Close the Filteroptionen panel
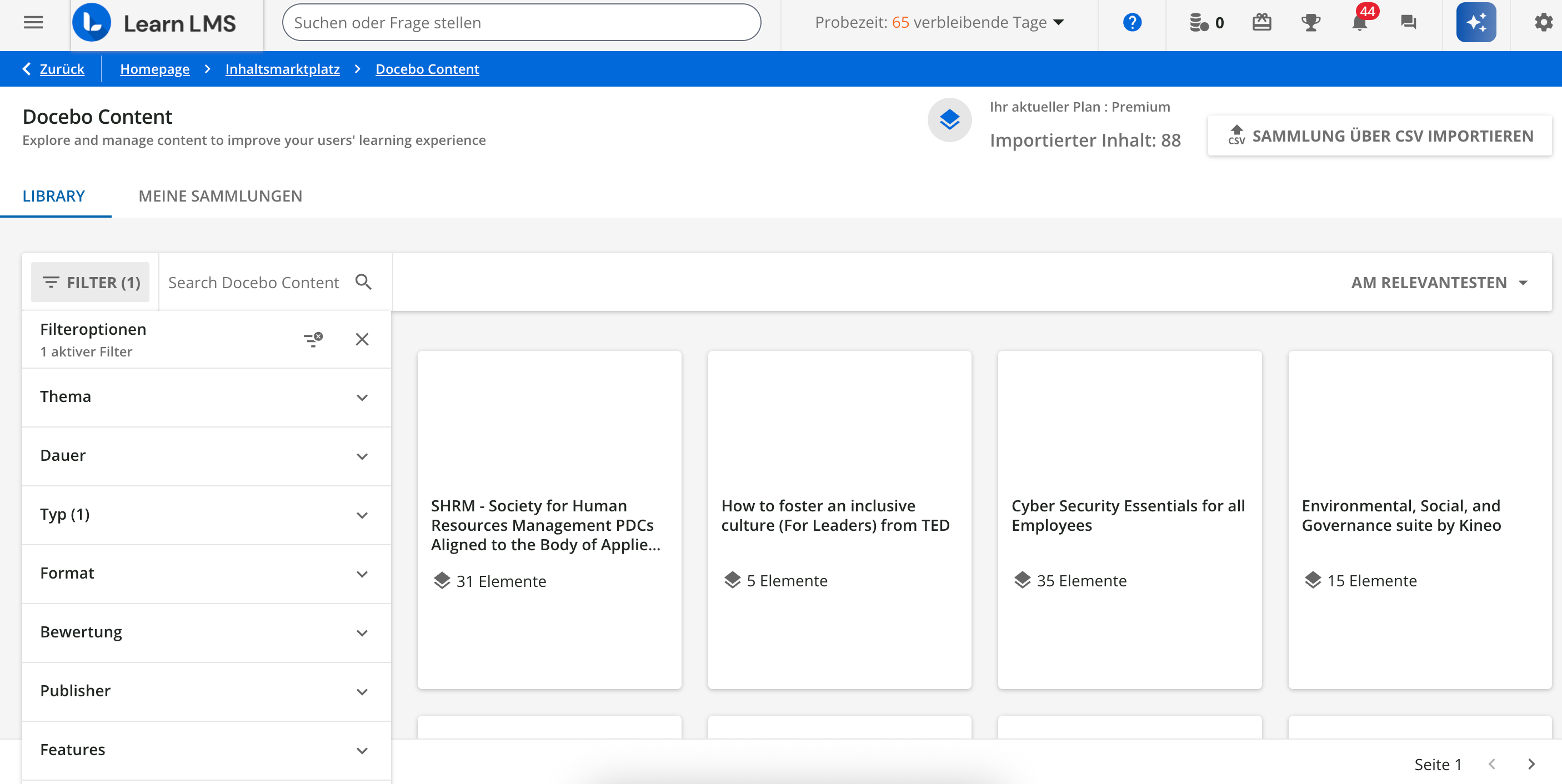Screen dimensions: 1562x784 362,339
